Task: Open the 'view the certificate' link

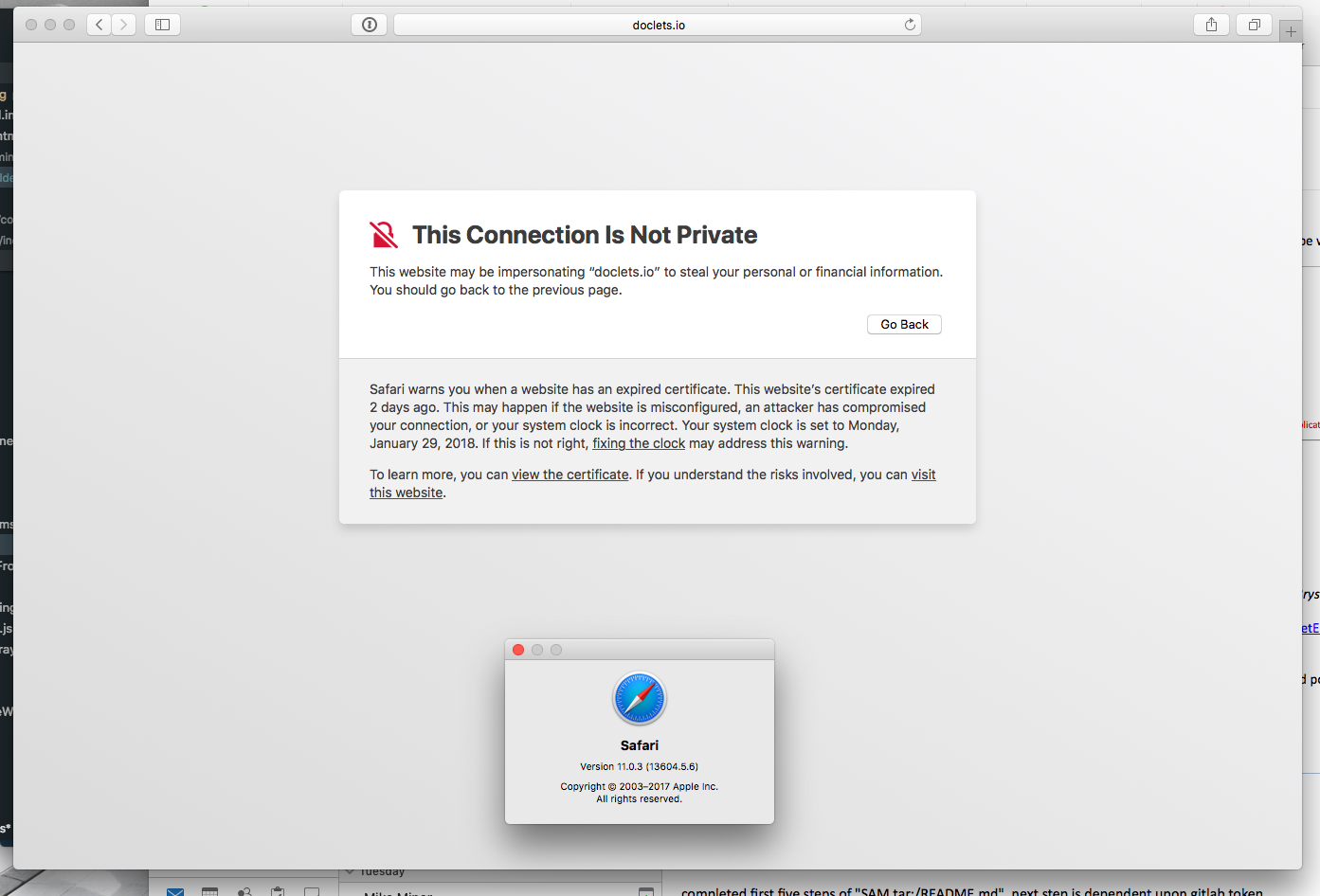Action: click(570, 475)
